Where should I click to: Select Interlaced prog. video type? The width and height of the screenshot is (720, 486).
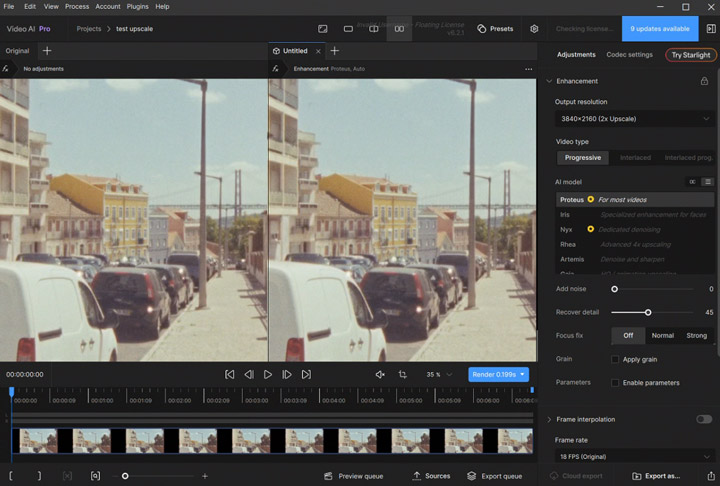coord(688,158)
